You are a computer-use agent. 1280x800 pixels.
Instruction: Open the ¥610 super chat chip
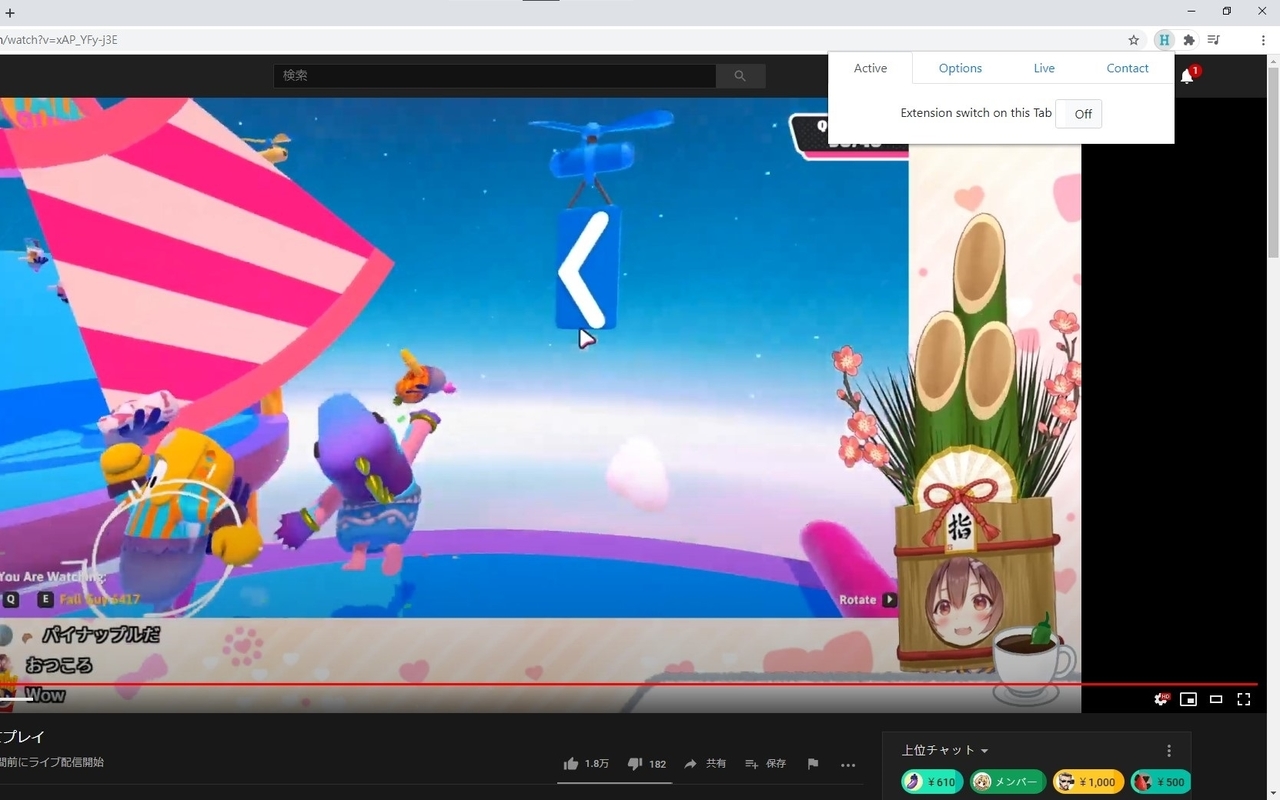pyautogui.click(x=931, y=782)
